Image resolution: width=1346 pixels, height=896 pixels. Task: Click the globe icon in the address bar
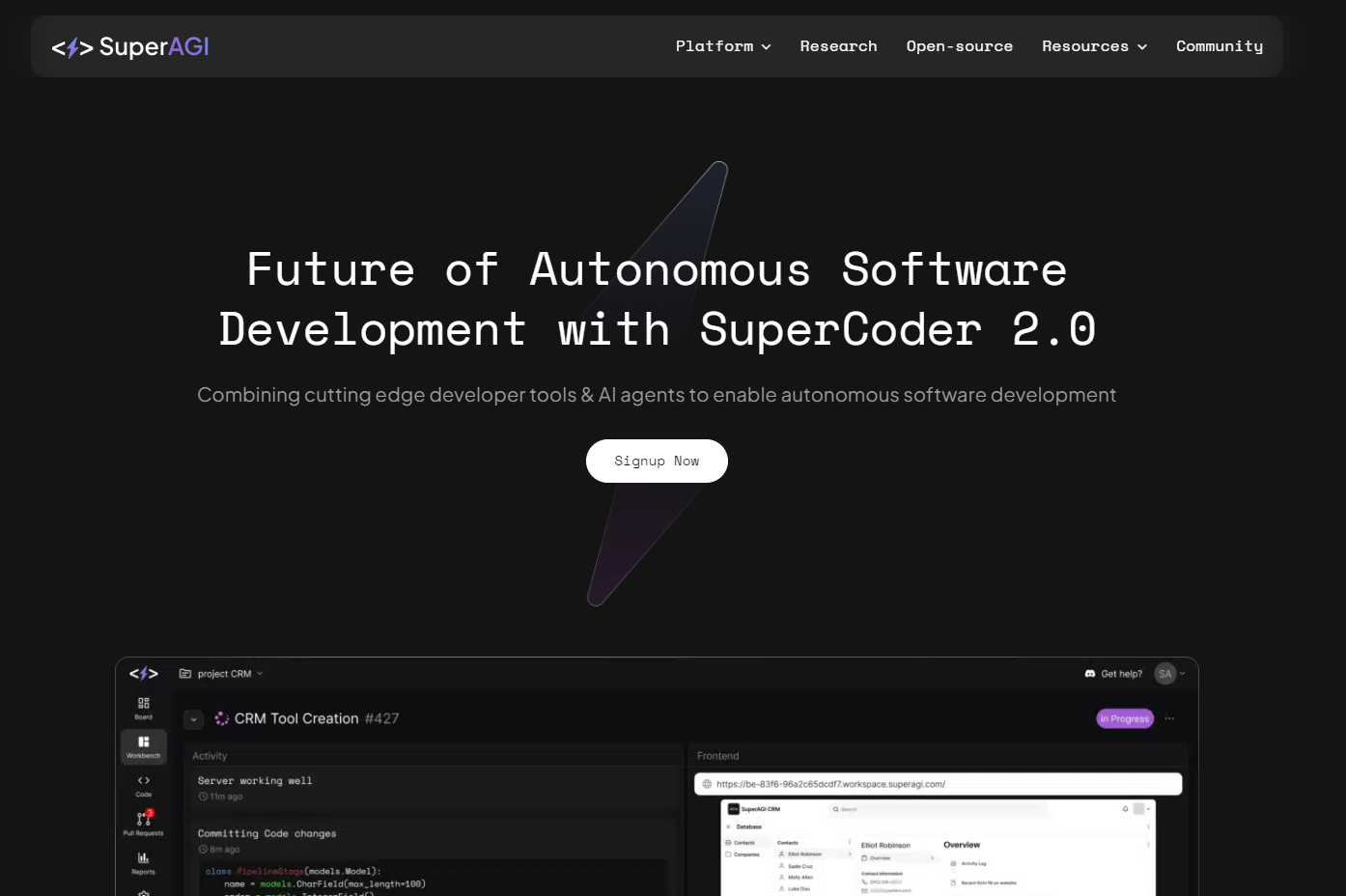708,783
